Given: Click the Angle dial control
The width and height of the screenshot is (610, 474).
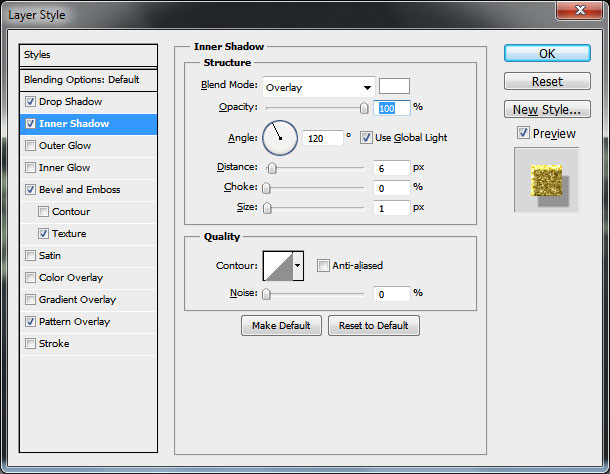Looking at the screenshot, I should pos(280,138).
